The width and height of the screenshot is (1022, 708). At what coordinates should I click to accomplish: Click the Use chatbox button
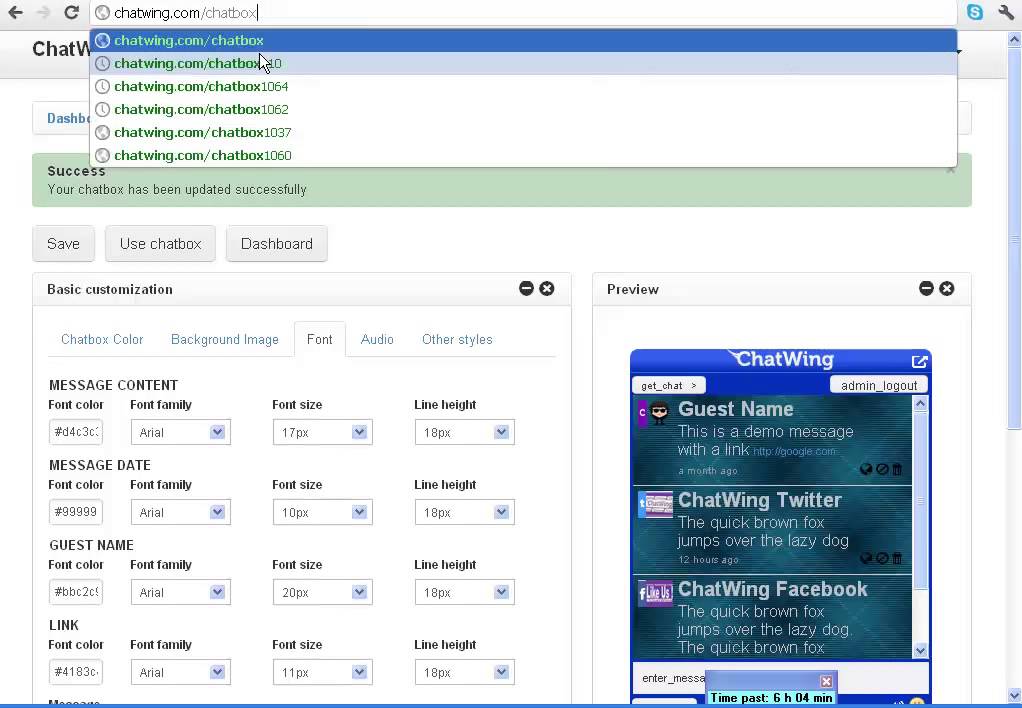coord(160,244)
